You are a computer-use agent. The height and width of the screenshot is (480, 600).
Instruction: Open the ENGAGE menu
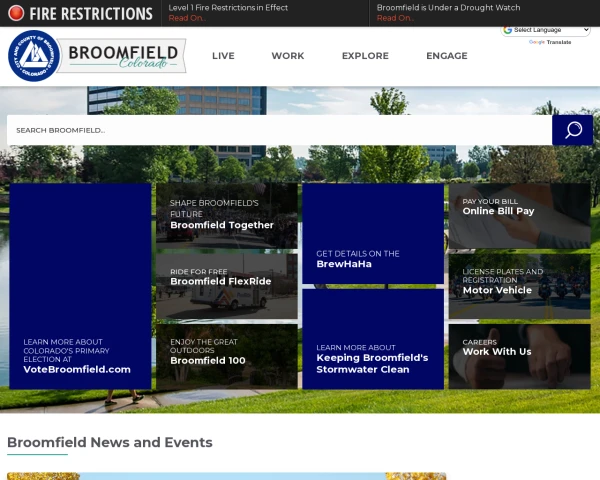click(447, 56)
